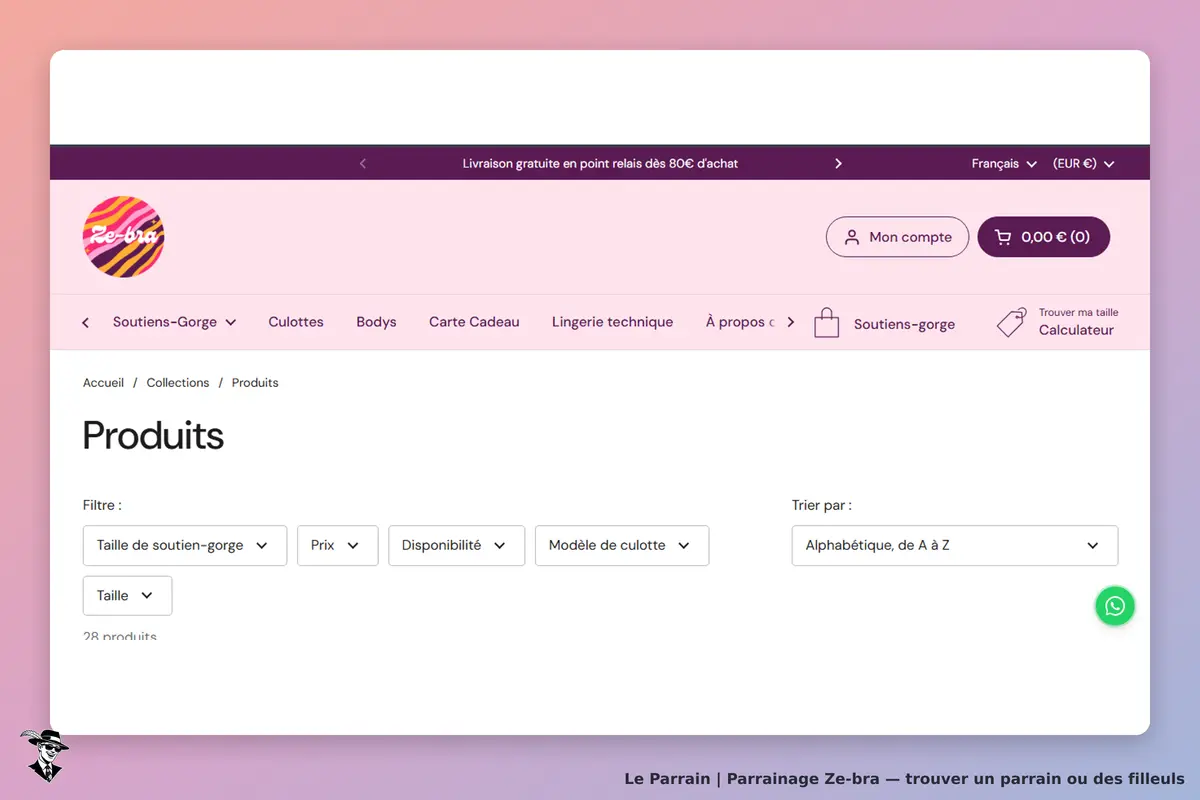Open Prix filter dropdown
Viewport: 1200px width, 800px height.
click(x=338, y=545)
